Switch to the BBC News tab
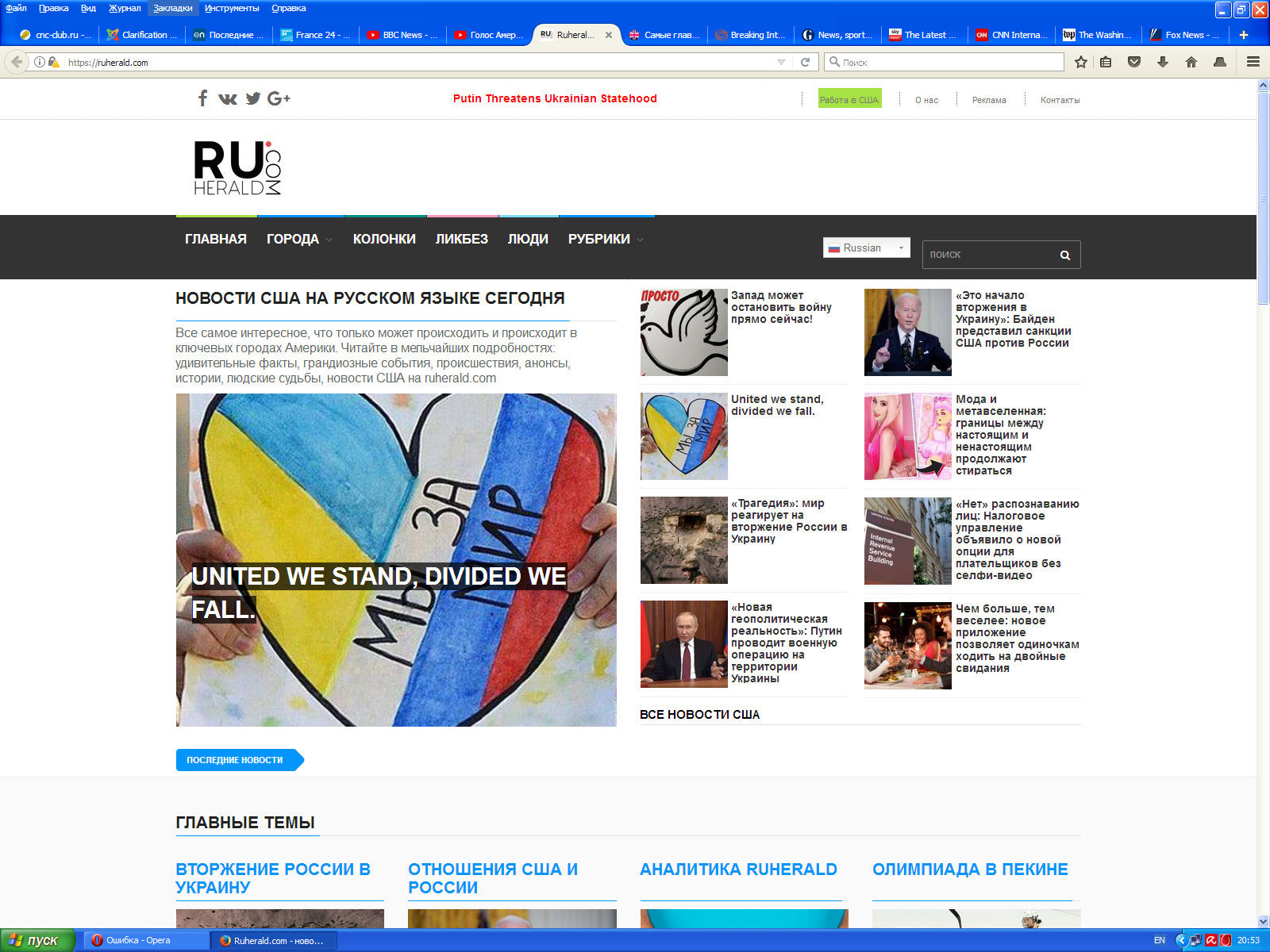 click(402, 35)
